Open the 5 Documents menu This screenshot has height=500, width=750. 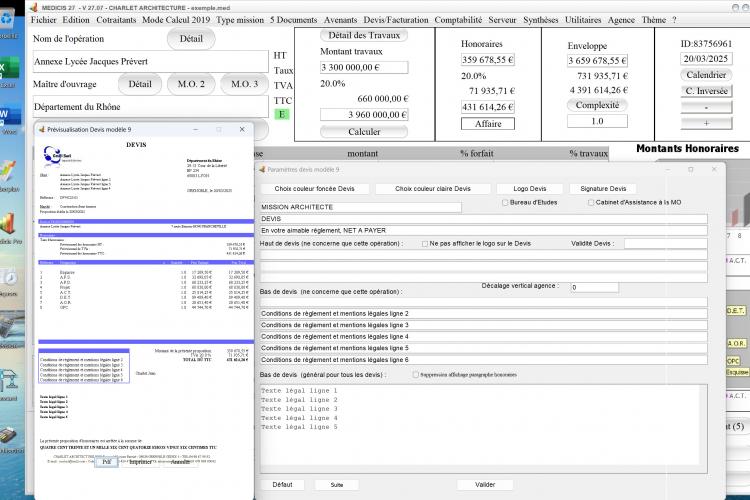click(294, 20)
